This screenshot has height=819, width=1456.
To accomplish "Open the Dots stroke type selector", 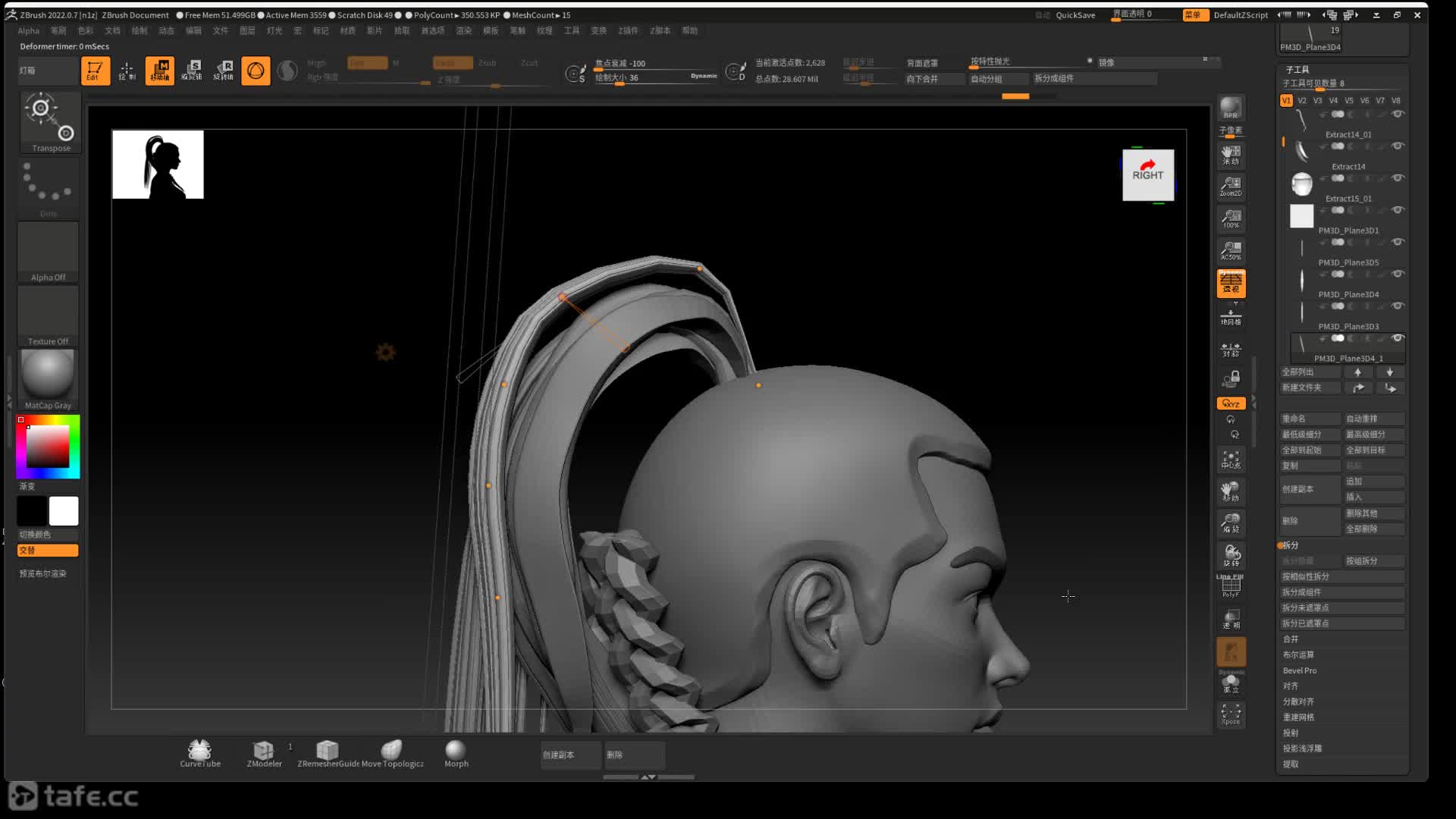I will point(48,188).
